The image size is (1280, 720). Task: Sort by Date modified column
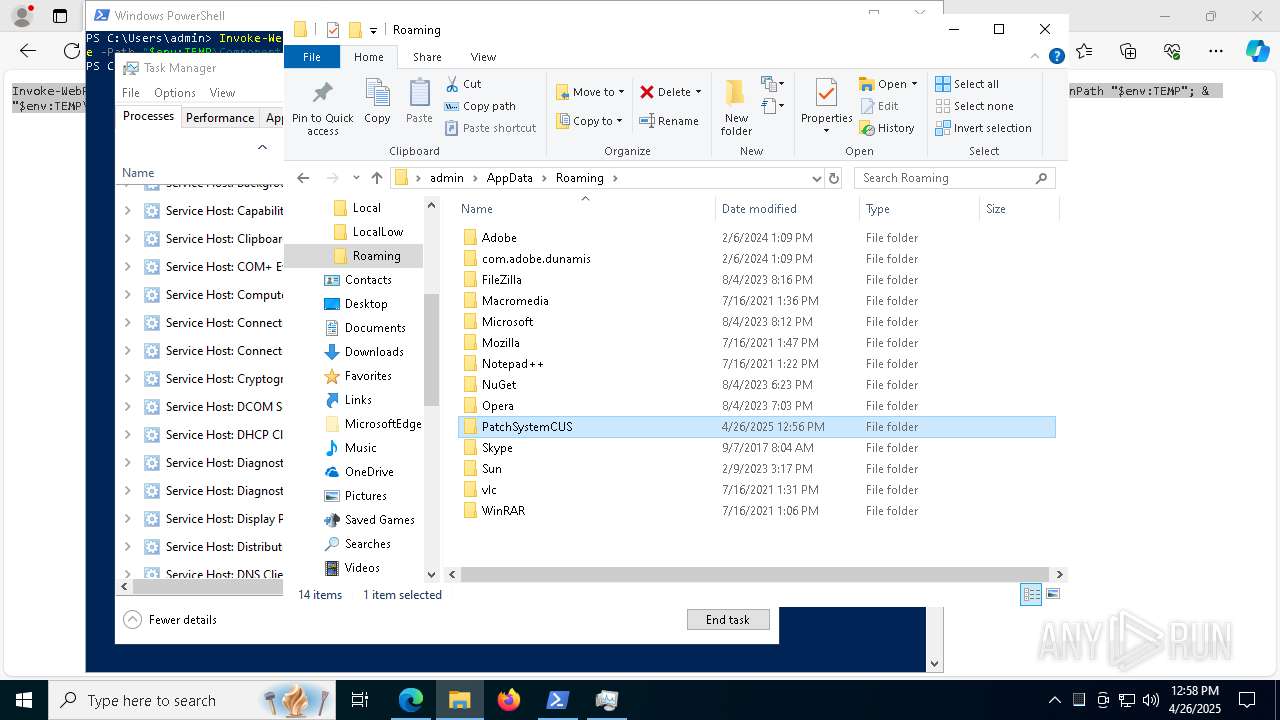[787, 209]
